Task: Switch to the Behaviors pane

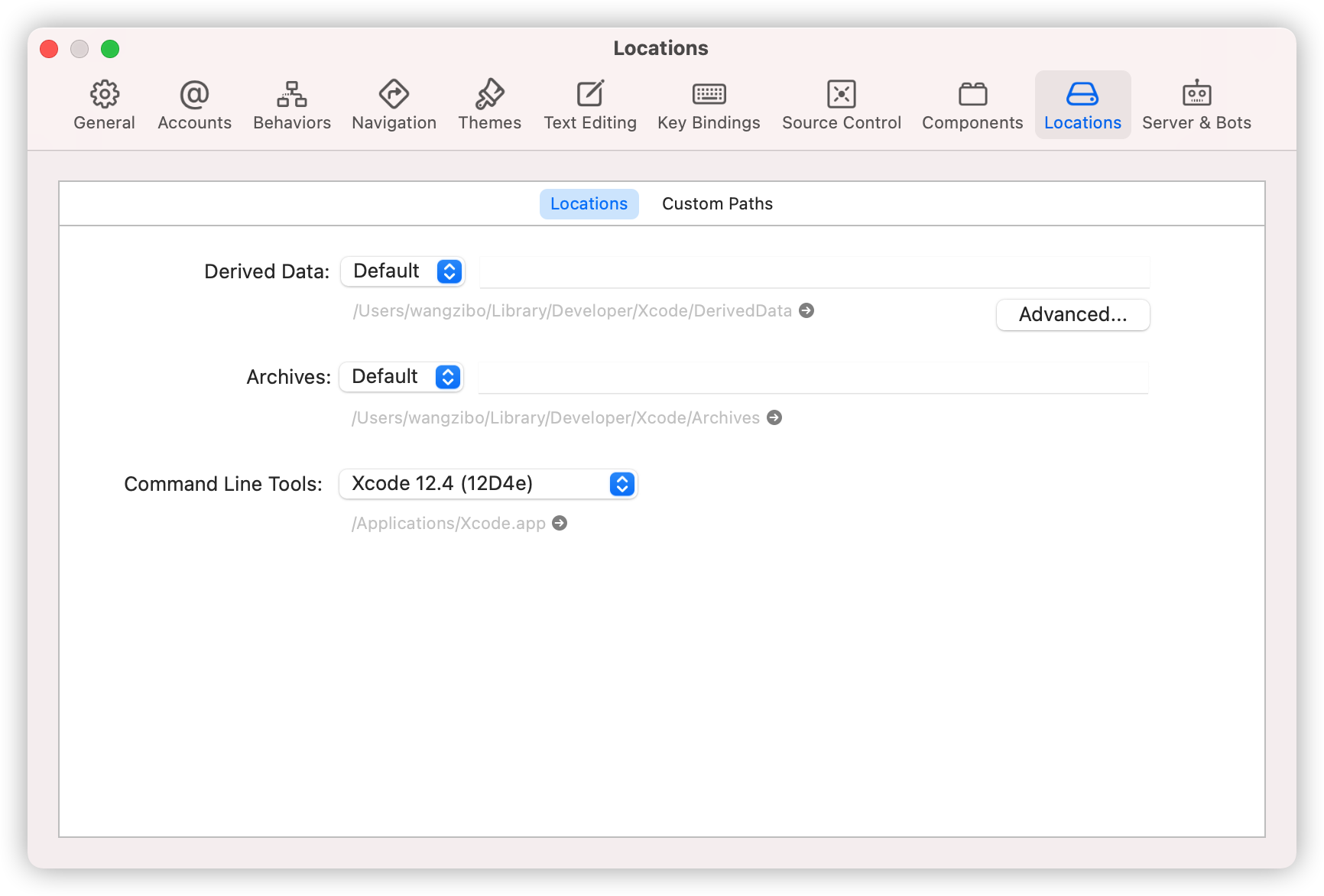Action: (x=292, y=106)
